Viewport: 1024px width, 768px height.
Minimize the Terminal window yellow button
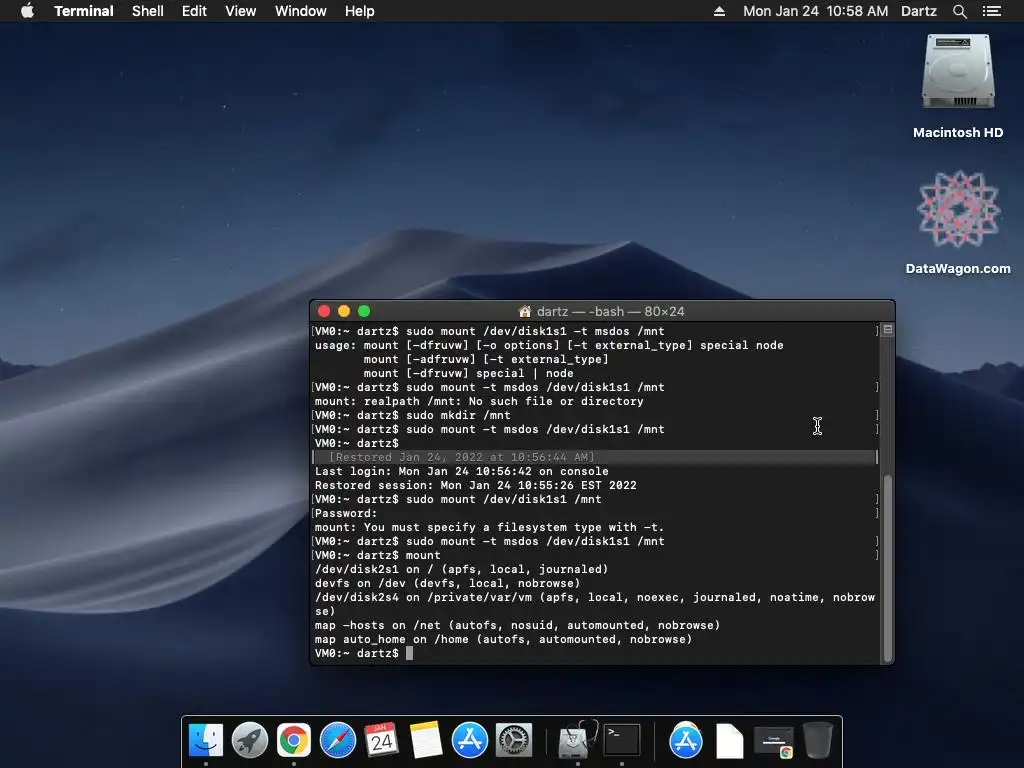[344, 312]
